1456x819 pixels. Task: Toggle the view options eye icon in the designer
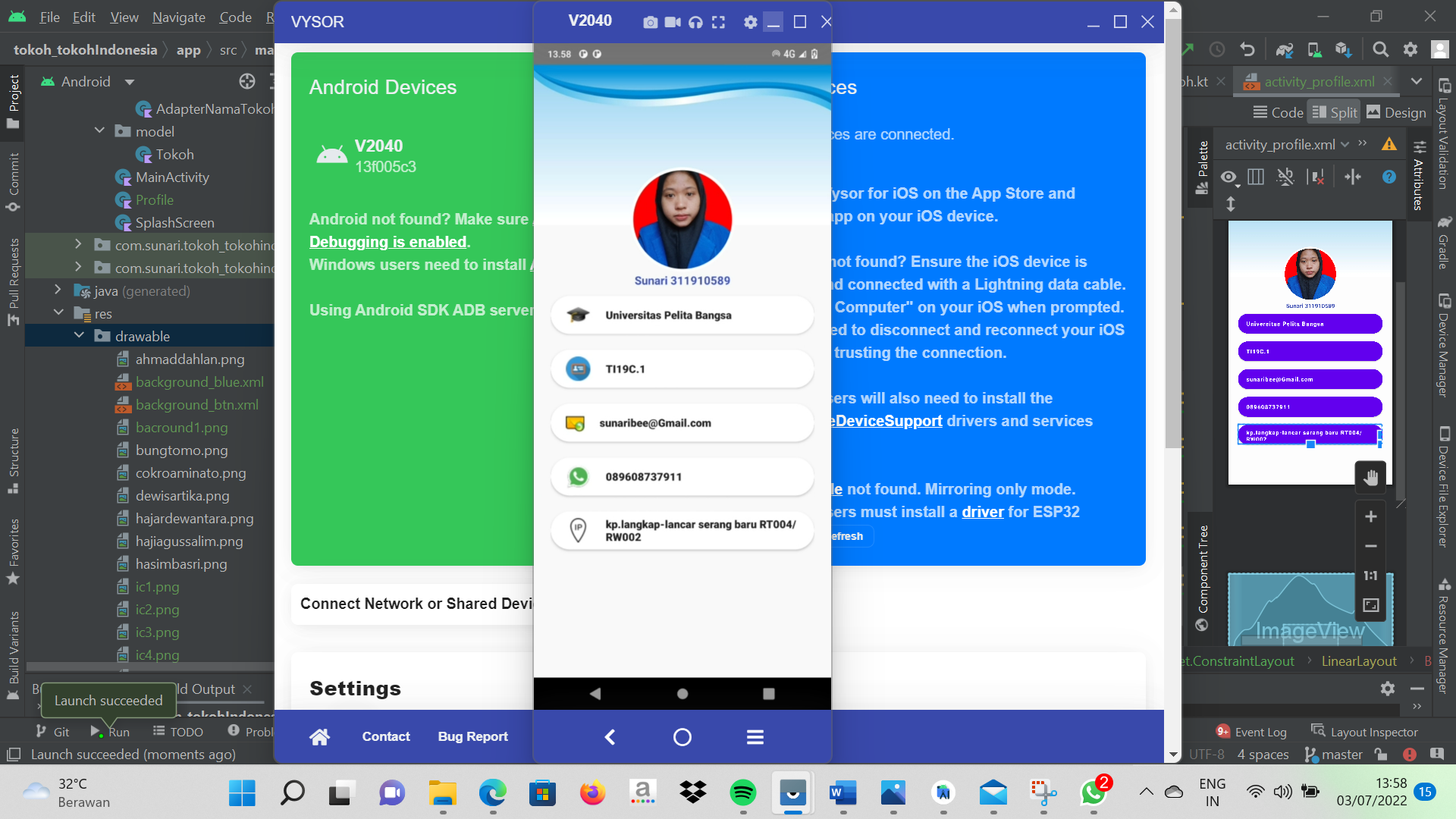(x=1229, y=177)
